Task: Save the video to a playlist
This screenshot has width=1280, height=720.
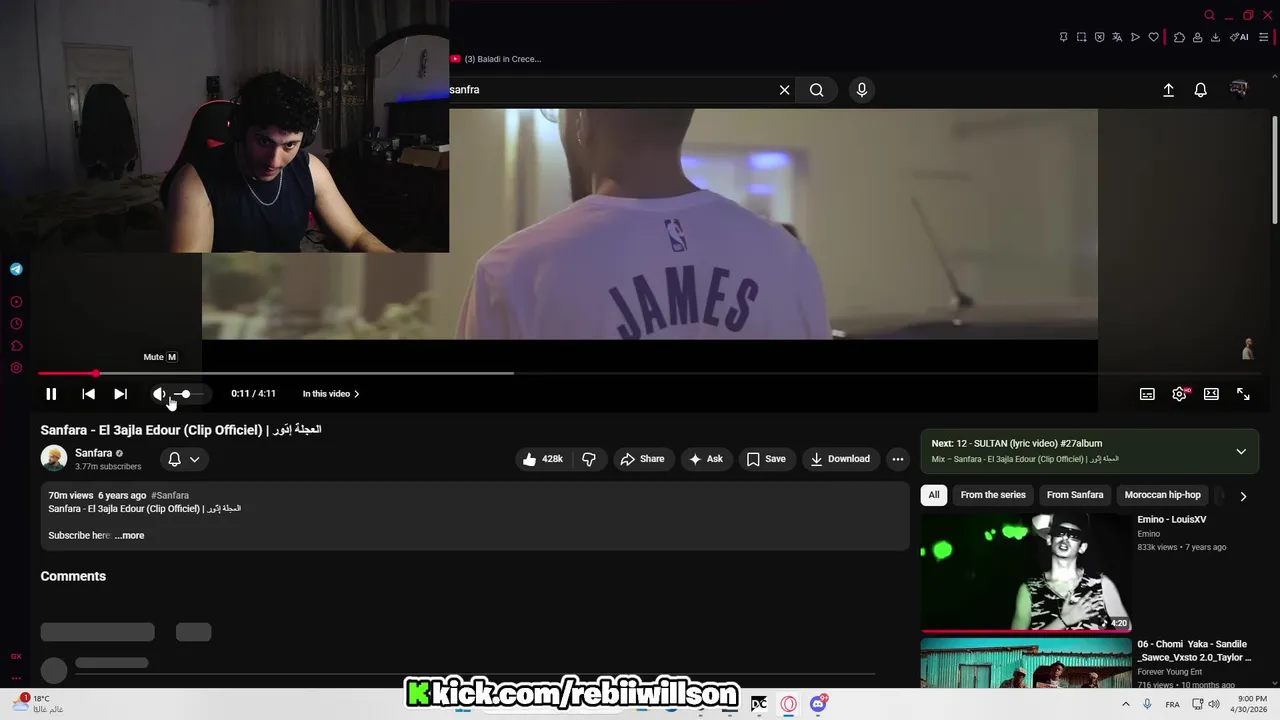Action: [x=766, y=459]
